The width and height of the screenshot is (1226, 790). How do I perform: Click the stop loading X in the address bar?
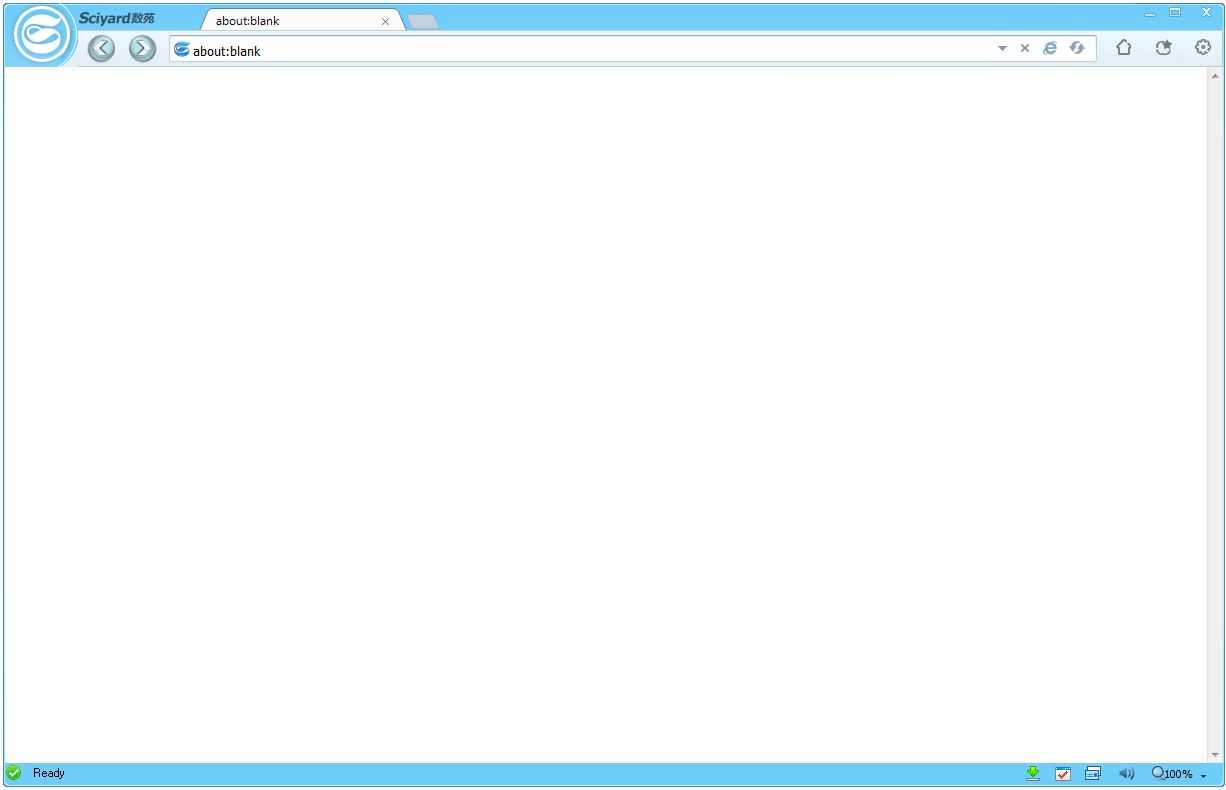click(x=1025, y=48)
